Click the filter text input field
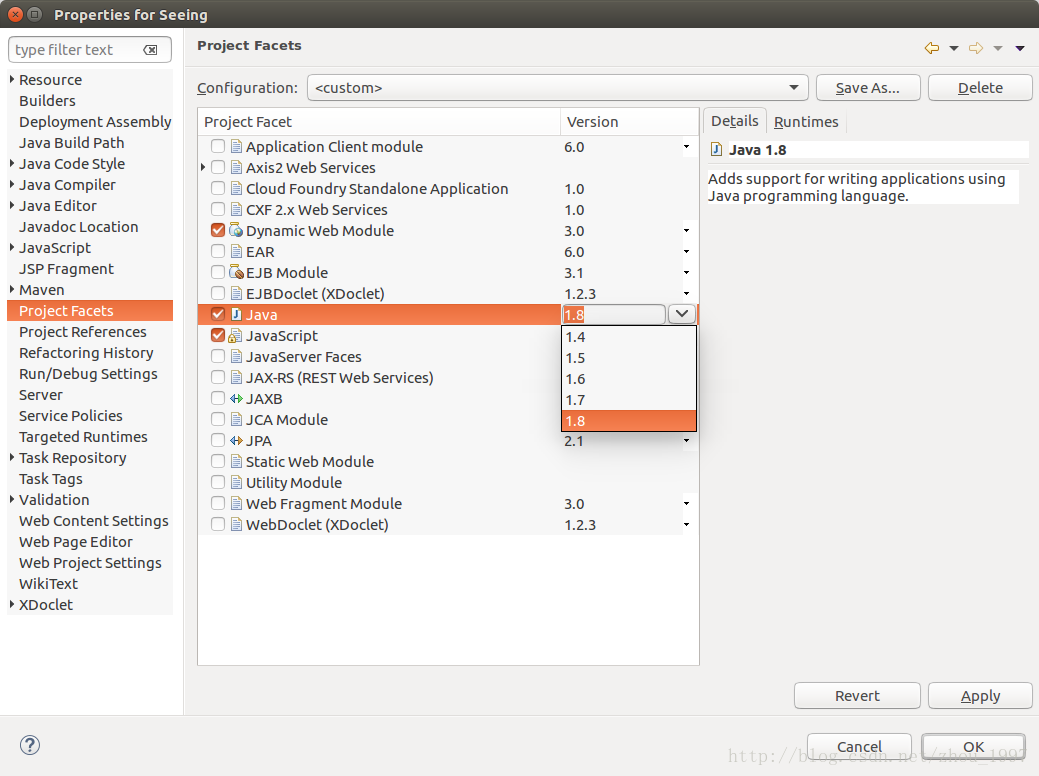 pyautogui.click(x=89, y=50)
